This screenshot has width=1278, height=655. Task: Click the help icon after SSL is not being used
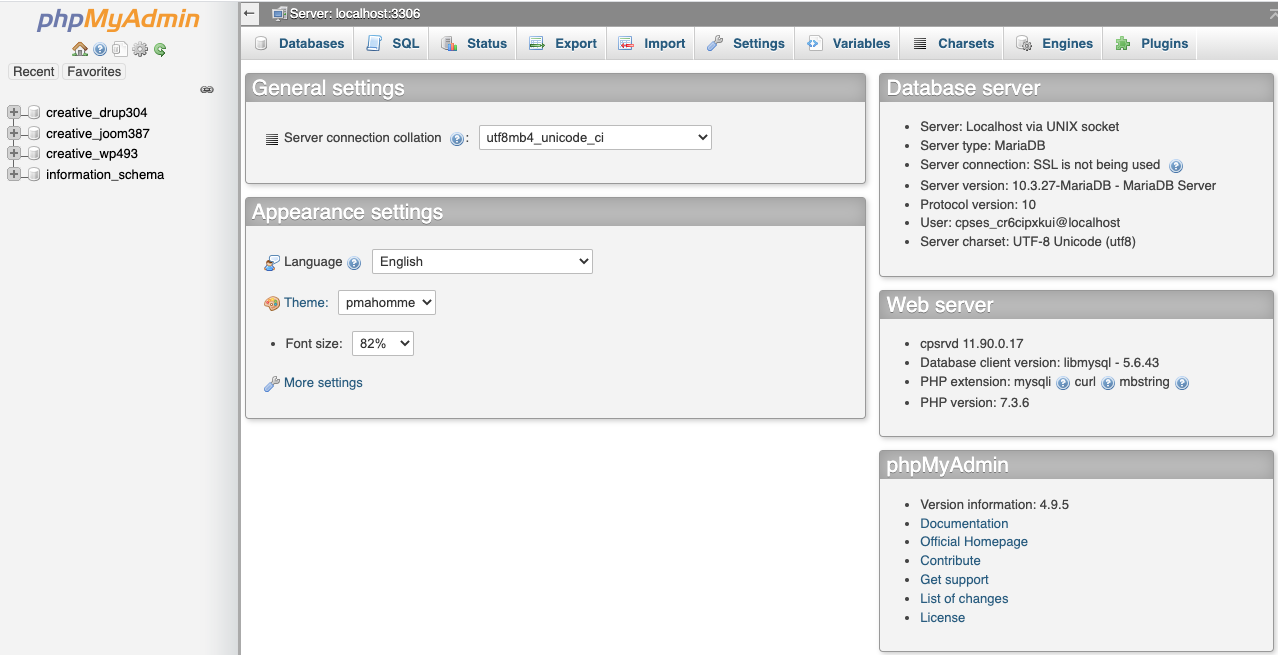(x=1176, y=166)
